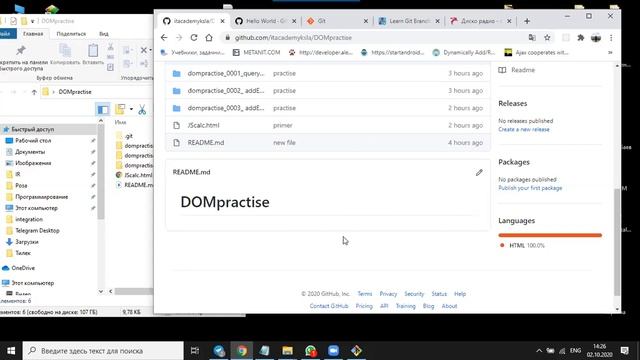Select Главная ribbon tab in Explorer

pyautogui.click(x=33, y=34)
